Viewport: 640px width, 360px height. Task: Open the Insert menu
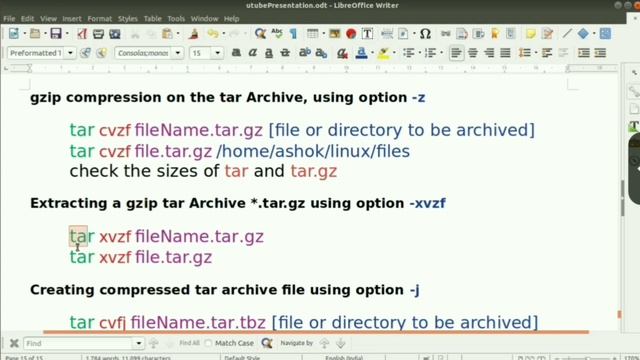[72, 19]
